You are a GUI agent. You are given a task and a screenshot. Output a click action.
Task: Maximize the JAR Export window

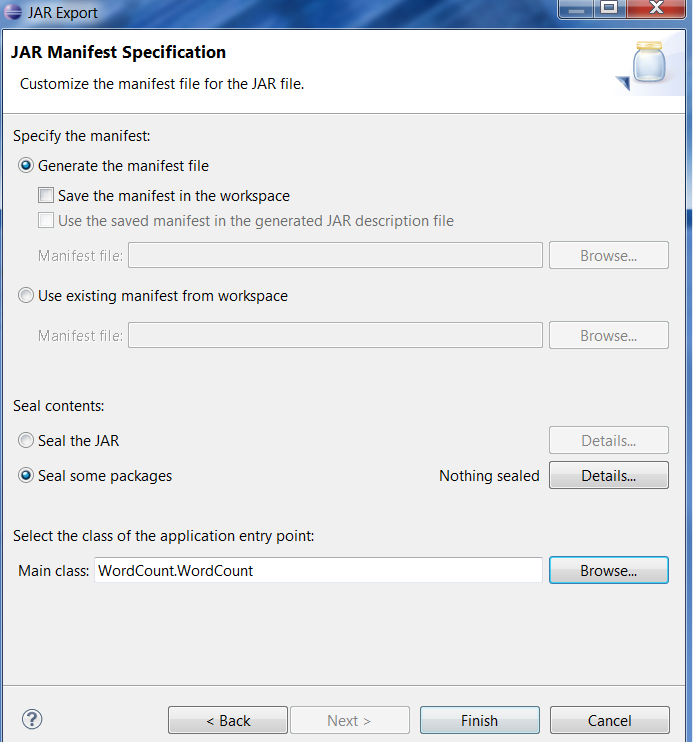click(609, 8)
